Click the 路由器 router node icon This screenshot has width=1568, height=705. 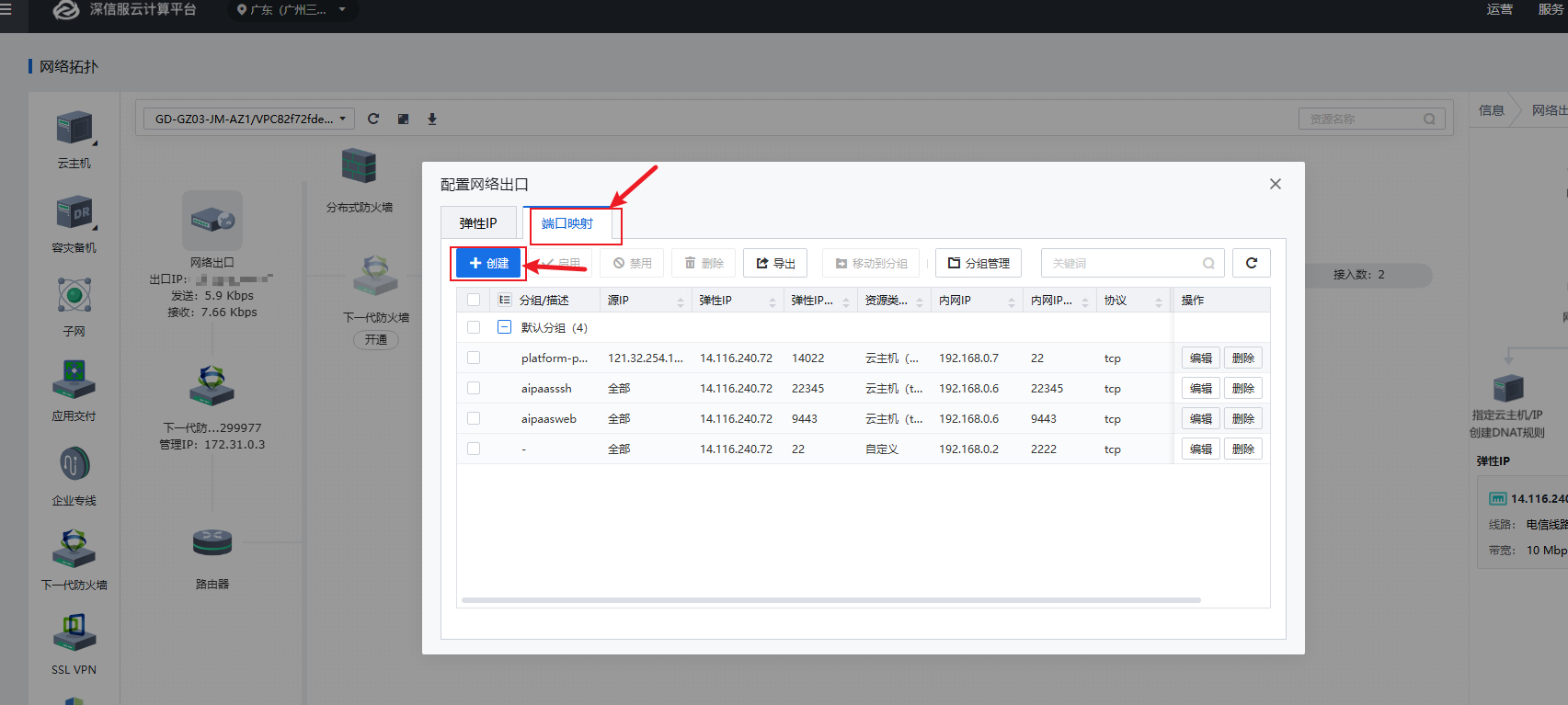click(212, 543)
